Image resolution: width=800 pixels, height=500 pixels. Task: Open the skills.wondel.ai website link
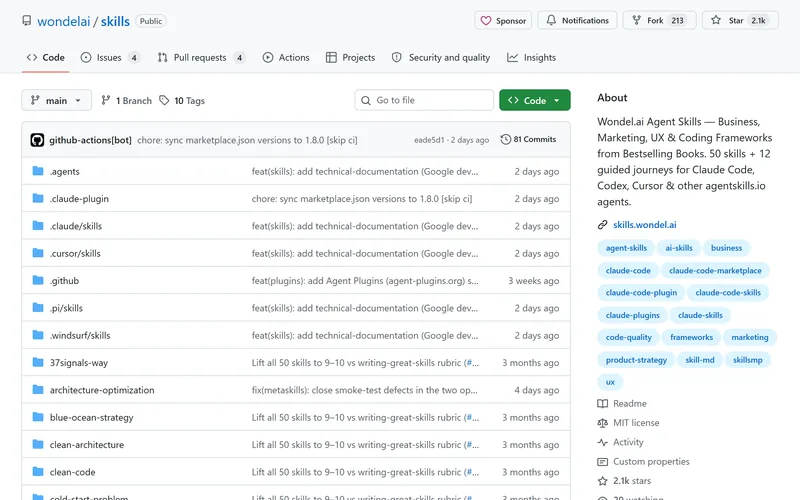tap(645, 224)
